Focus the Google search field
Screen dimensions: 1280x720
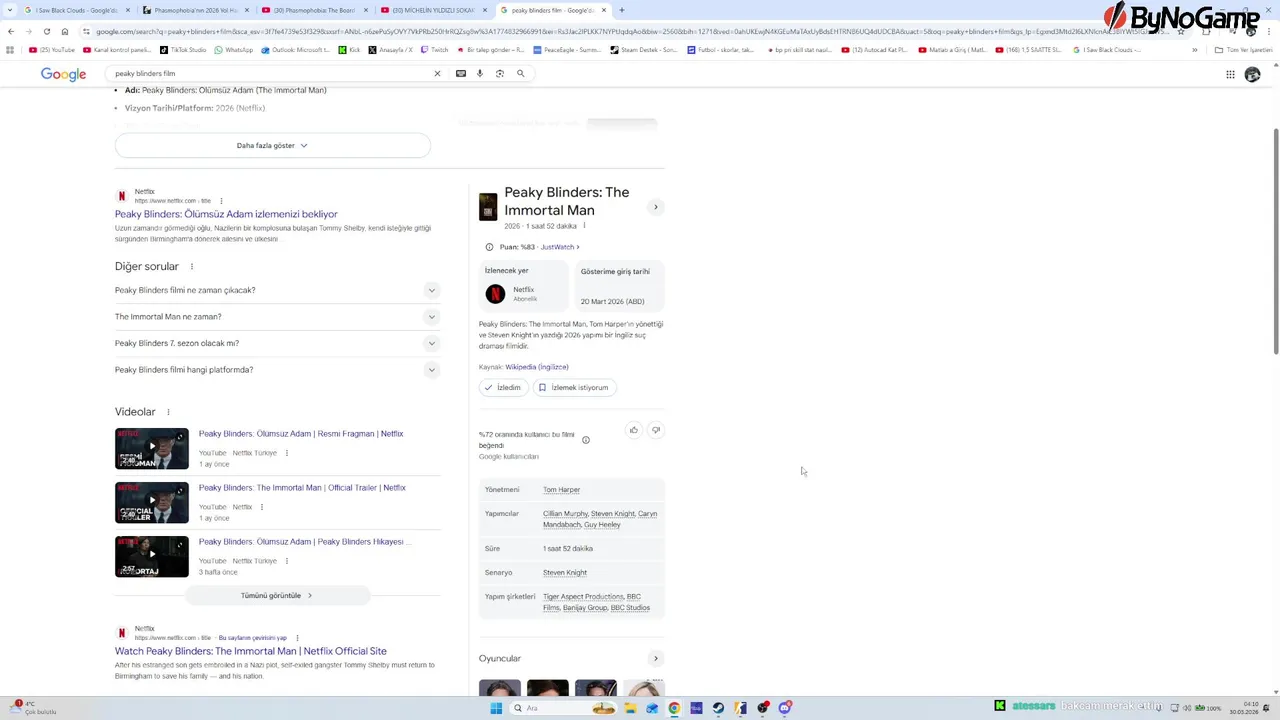[270, 73]
